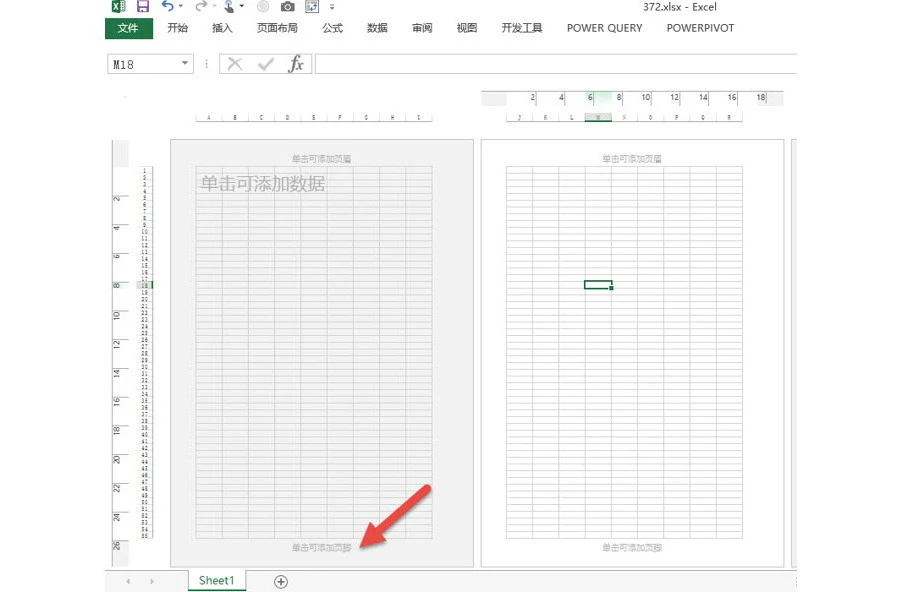Click the formula bar resize dots handle
The width and height of the screenshot is (900, 592).
point(207,64)
